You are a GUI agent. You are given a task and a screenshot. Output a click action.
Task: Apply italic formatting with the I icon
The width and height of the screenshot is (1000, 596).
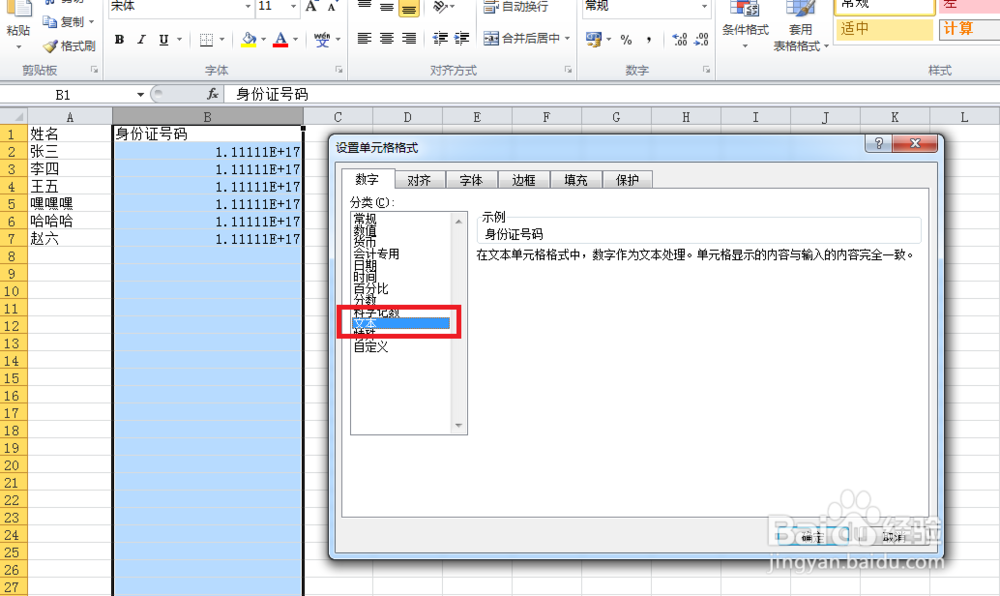(140, 39)
